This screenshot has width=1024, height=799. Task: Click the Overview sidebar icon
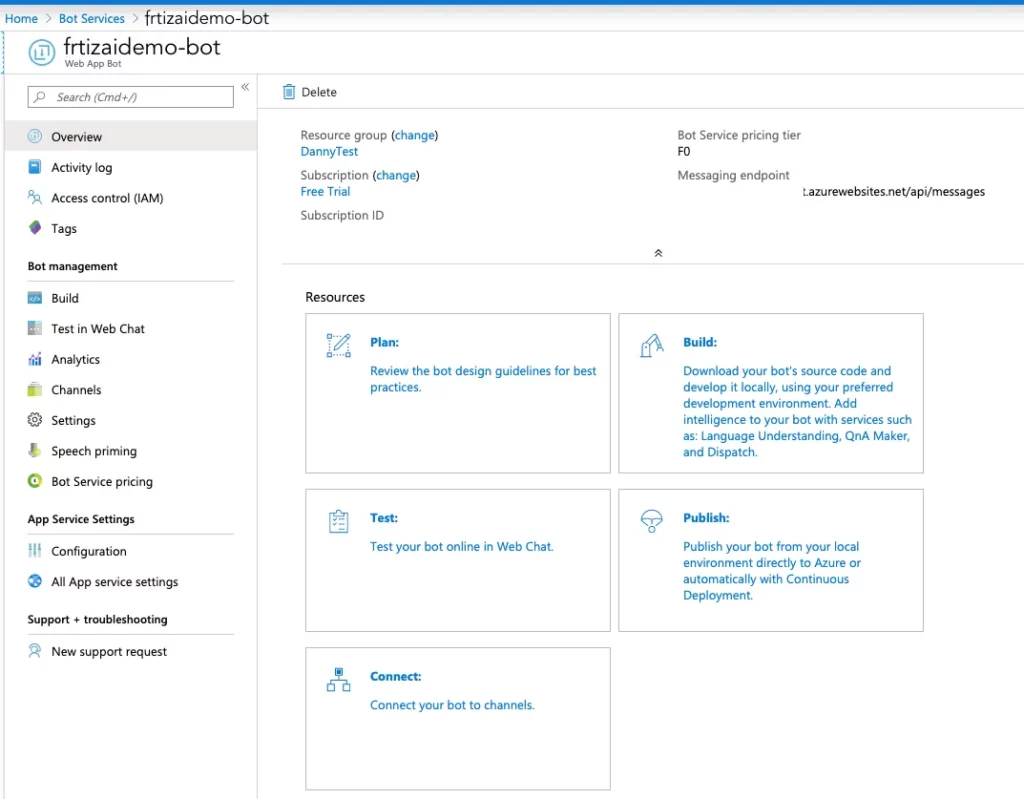tap(35, 137)
